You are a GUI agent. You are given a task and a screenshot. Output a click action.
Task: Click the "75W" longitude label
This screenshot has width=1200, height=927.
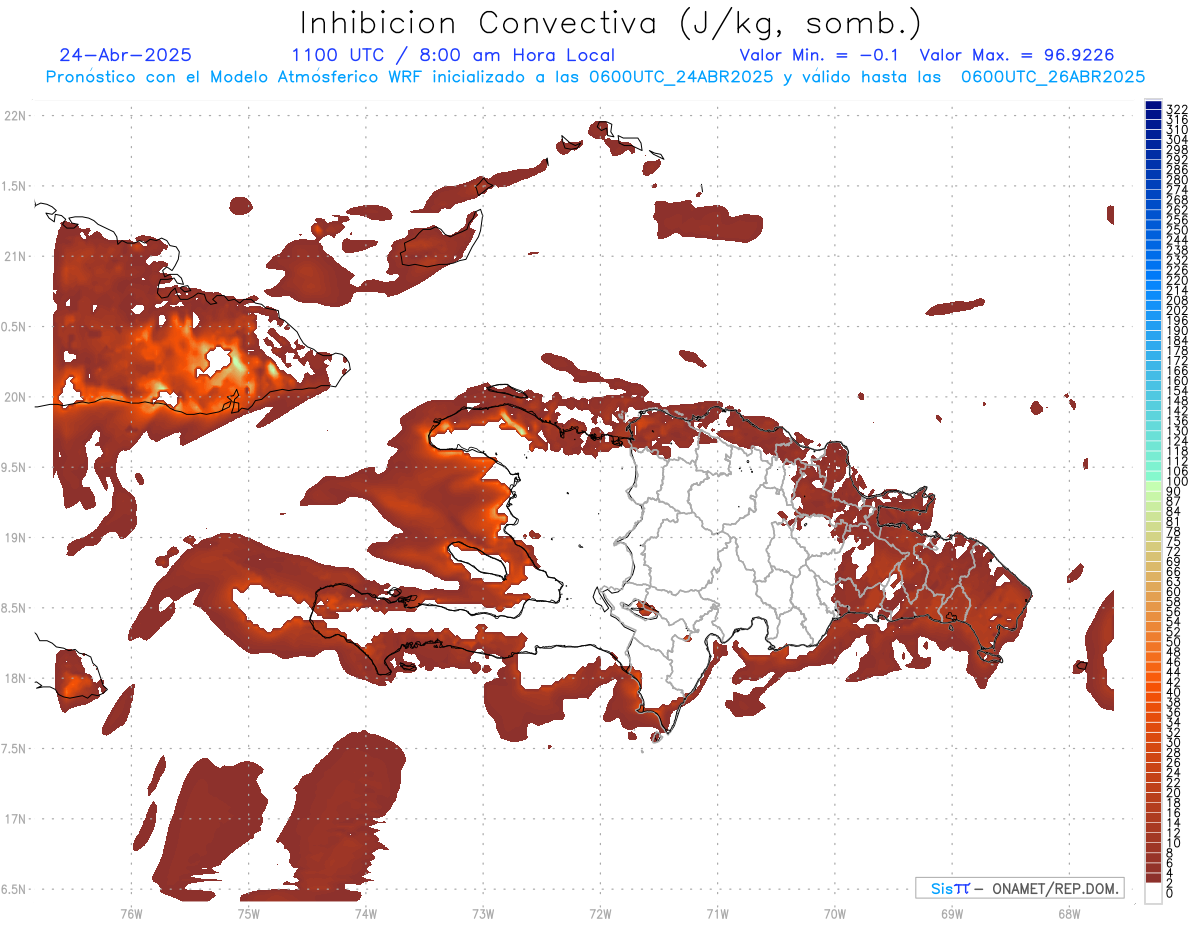pos(248,914)
